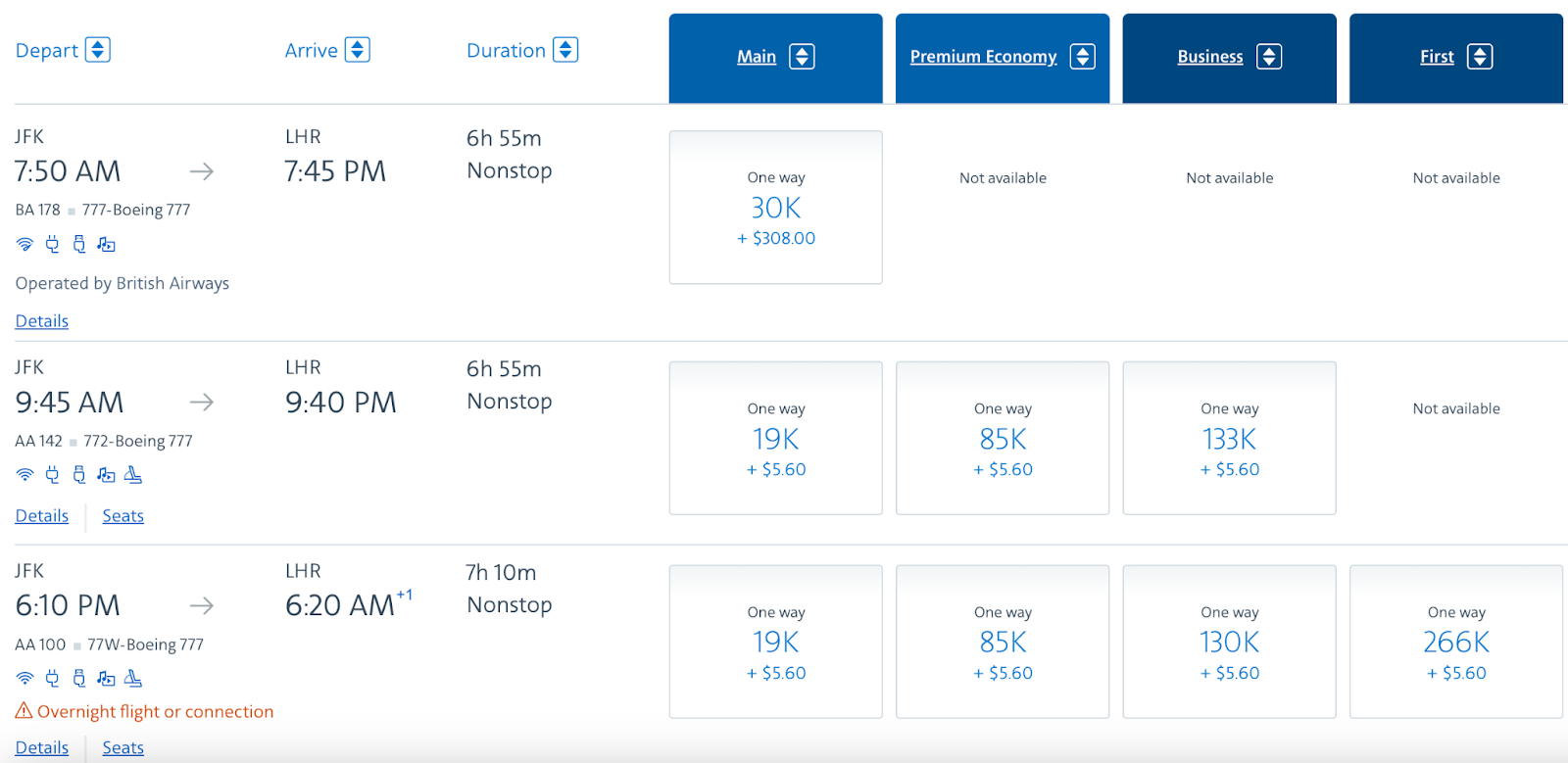Sort flights via the Duration label
The width and height of the screenshot is (1568, 763).
(x=506, y=51)
